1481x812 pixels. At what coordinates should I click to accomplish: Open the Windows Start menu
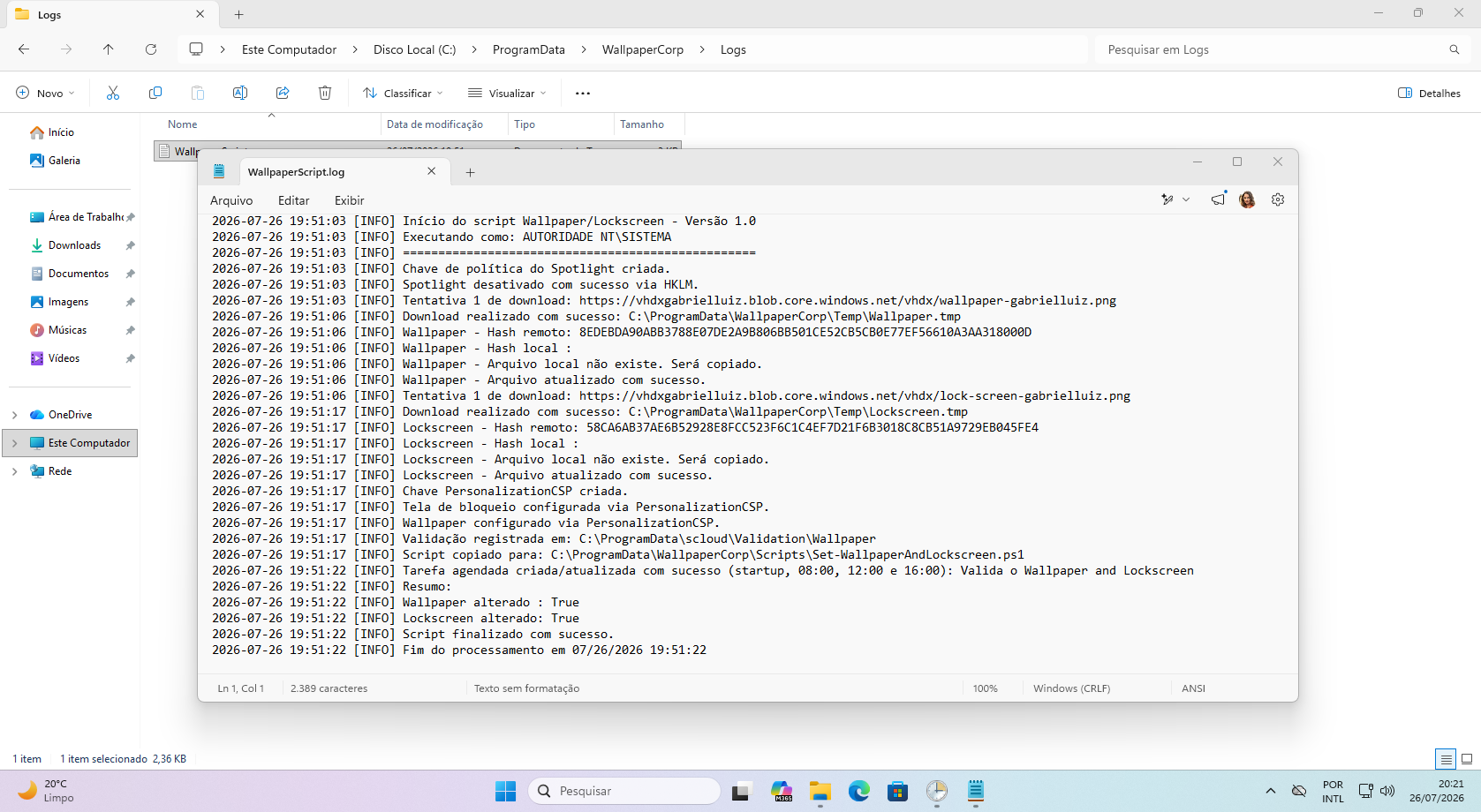(506, 791)
